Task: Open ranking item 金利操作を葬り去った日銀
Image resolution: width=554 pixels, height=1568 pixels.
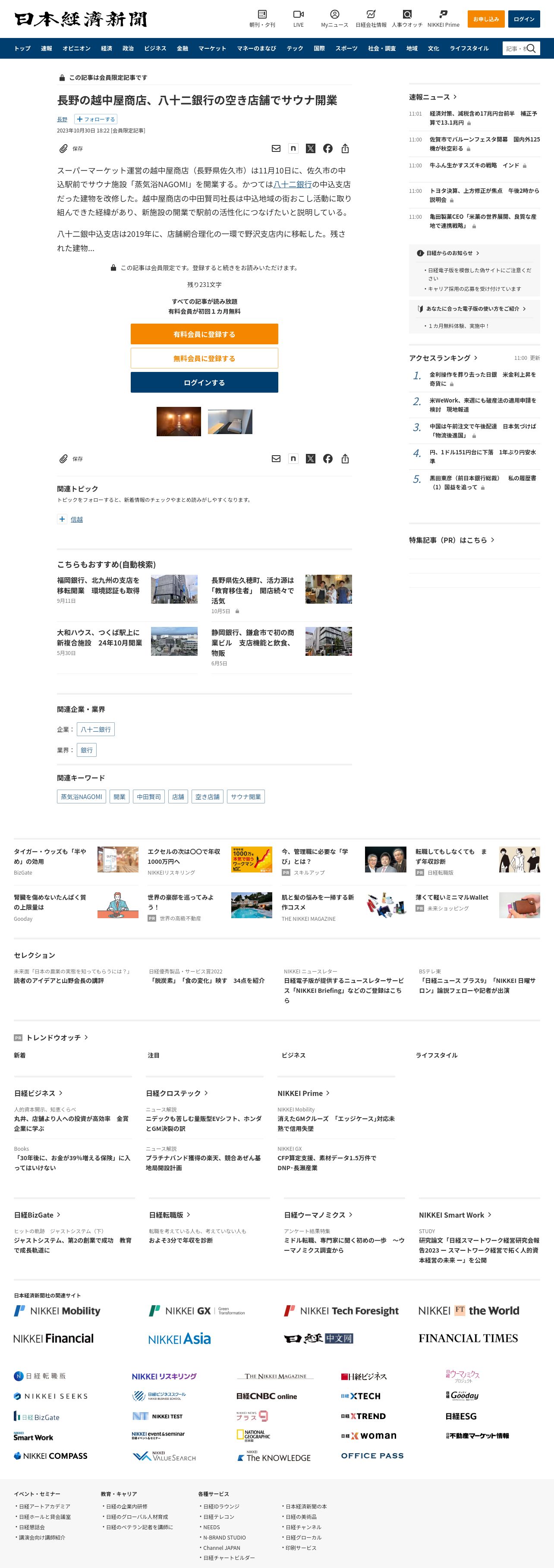Action: click(482, 379)
